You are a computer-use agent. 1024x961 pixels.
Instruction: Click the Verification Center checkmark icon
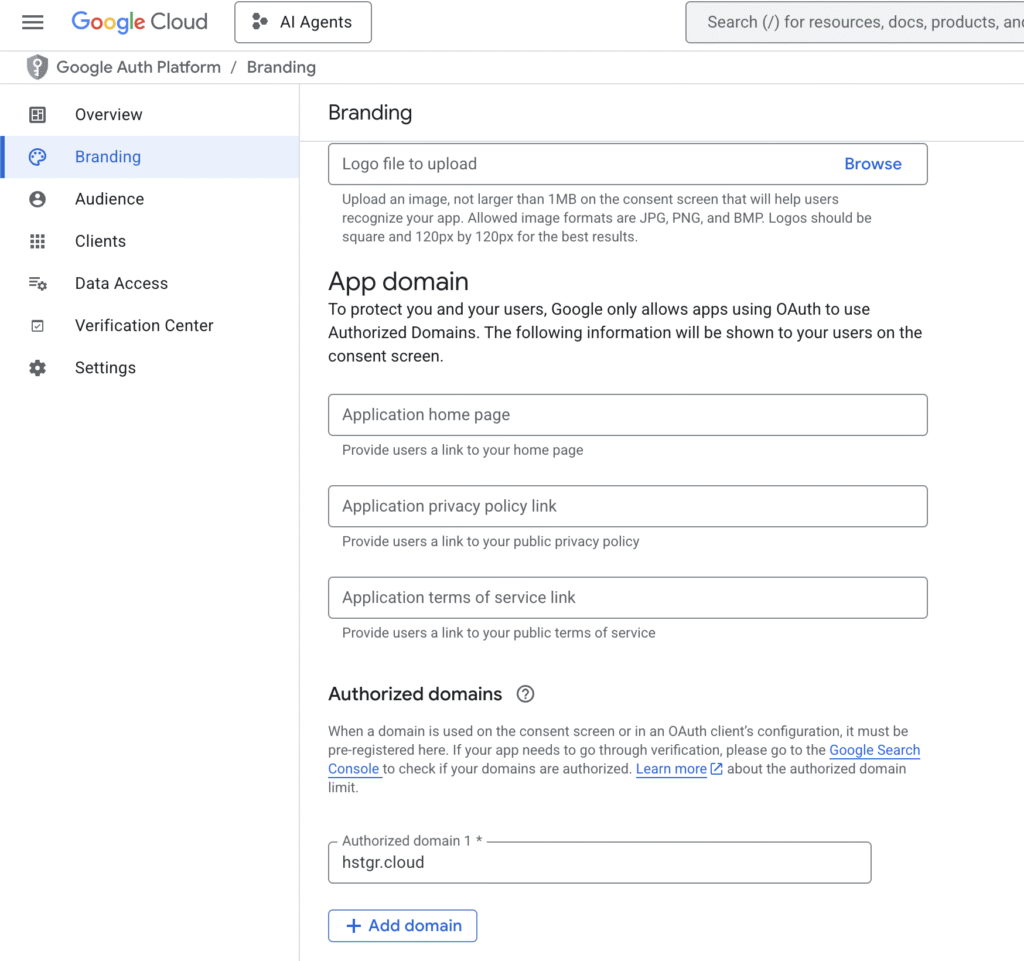coord(37,325)
